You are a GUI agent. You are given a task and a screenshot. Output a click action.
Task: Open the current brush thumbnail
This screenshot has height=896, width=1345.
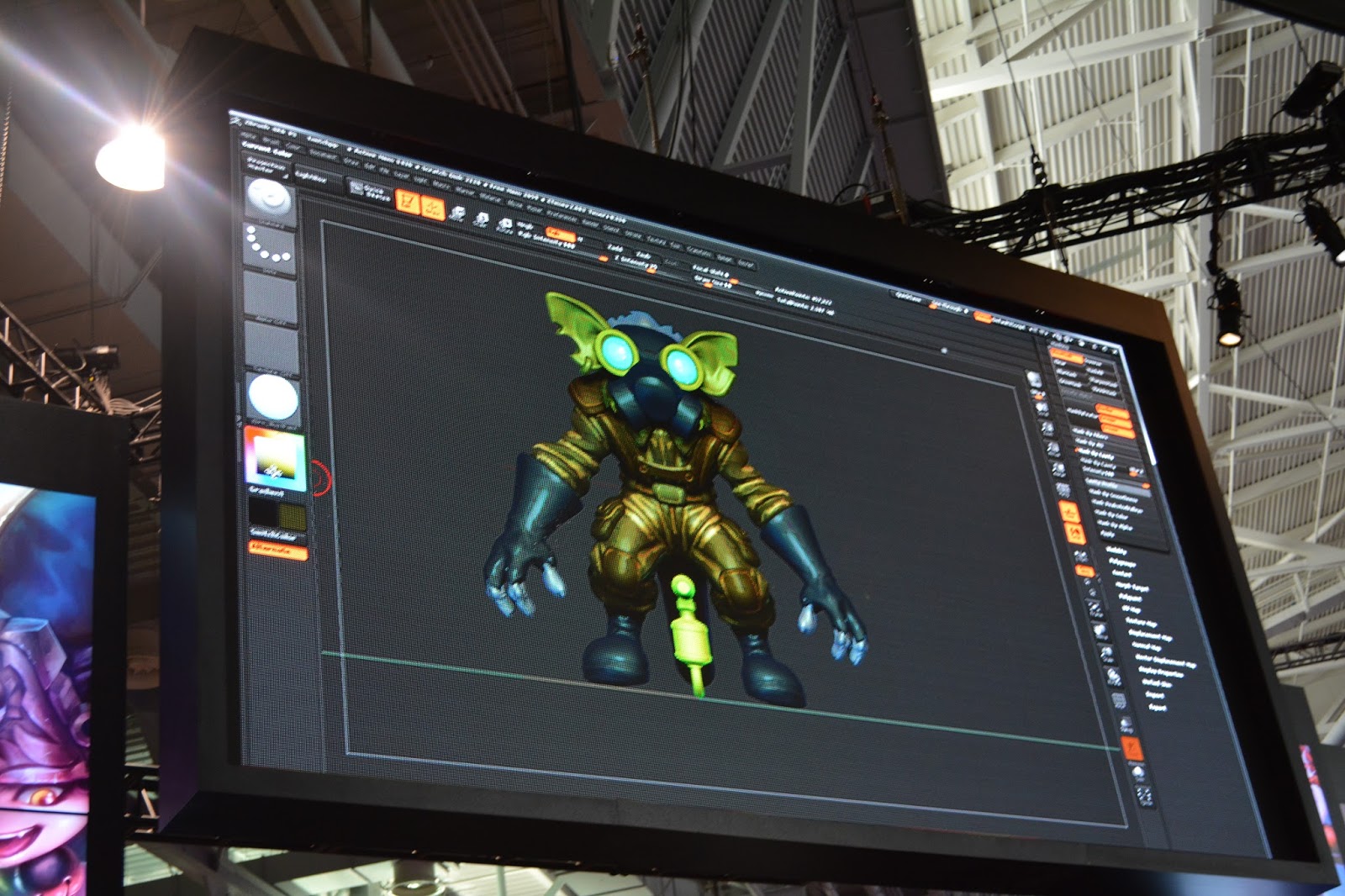pos(269,201)
